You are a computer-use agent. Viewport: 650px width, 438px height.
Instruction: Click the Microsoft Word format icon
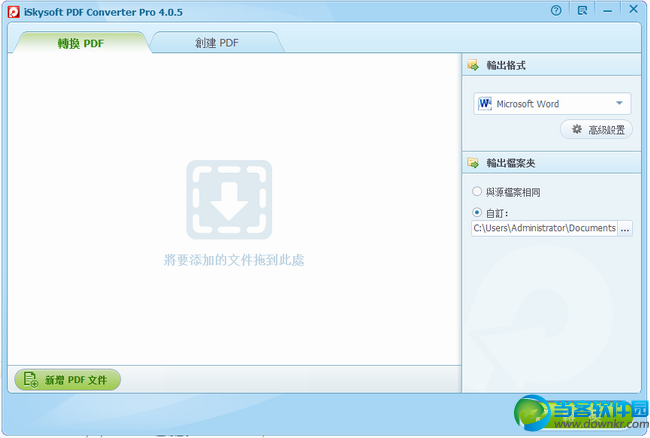pos(485,104)
